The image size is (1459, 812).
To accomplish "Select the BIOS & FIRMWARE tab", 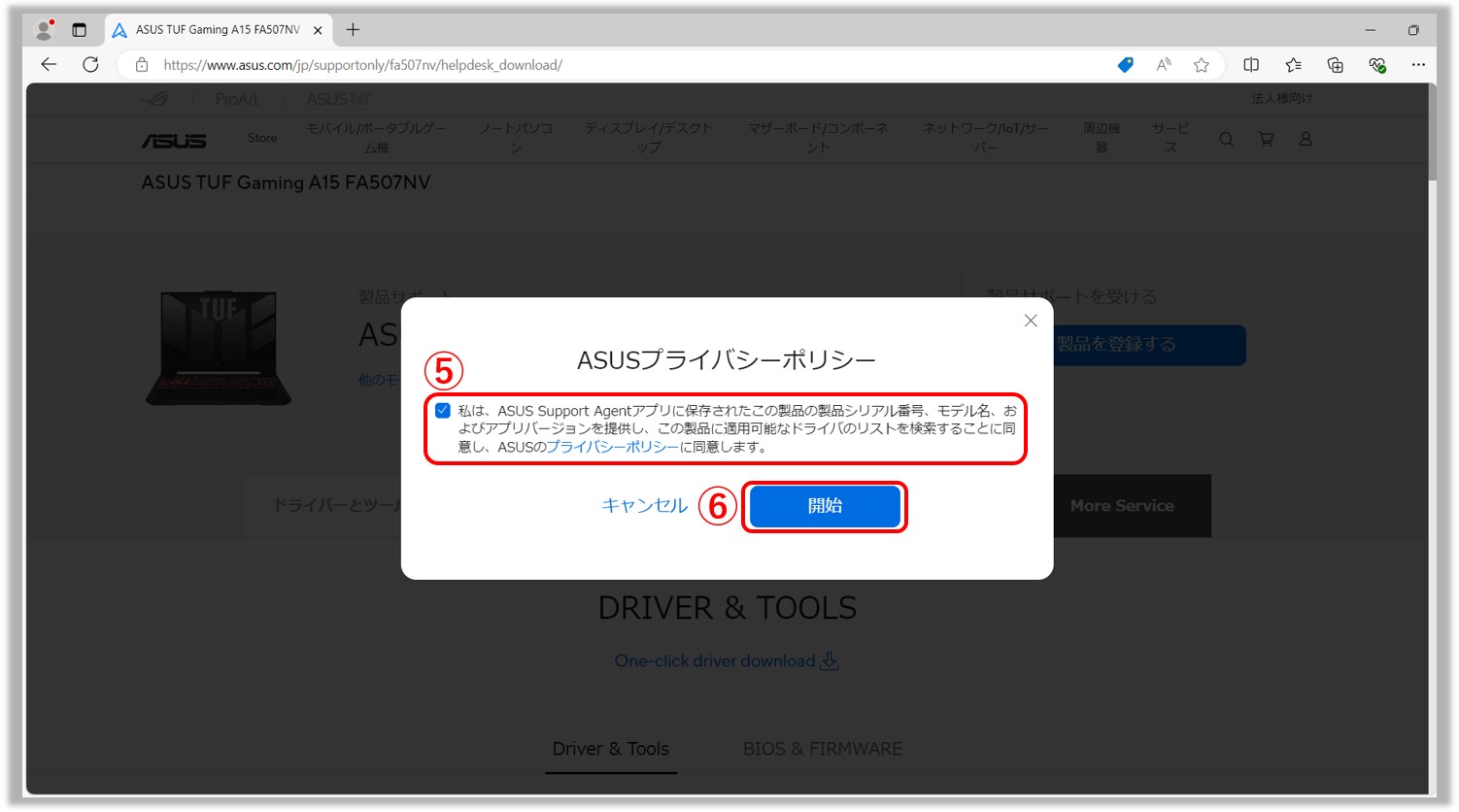I will coord(823,749).
